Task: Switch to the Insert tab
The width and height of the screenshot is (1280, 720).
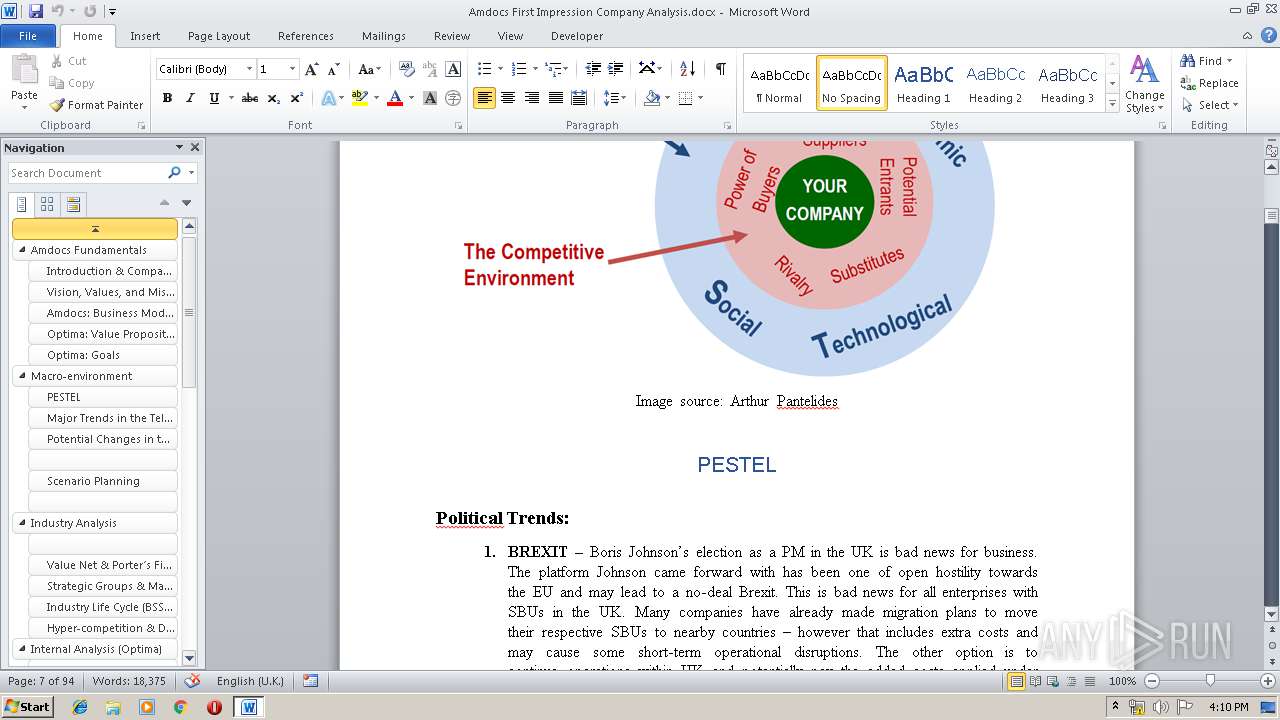Action: (x=145, y=36)
